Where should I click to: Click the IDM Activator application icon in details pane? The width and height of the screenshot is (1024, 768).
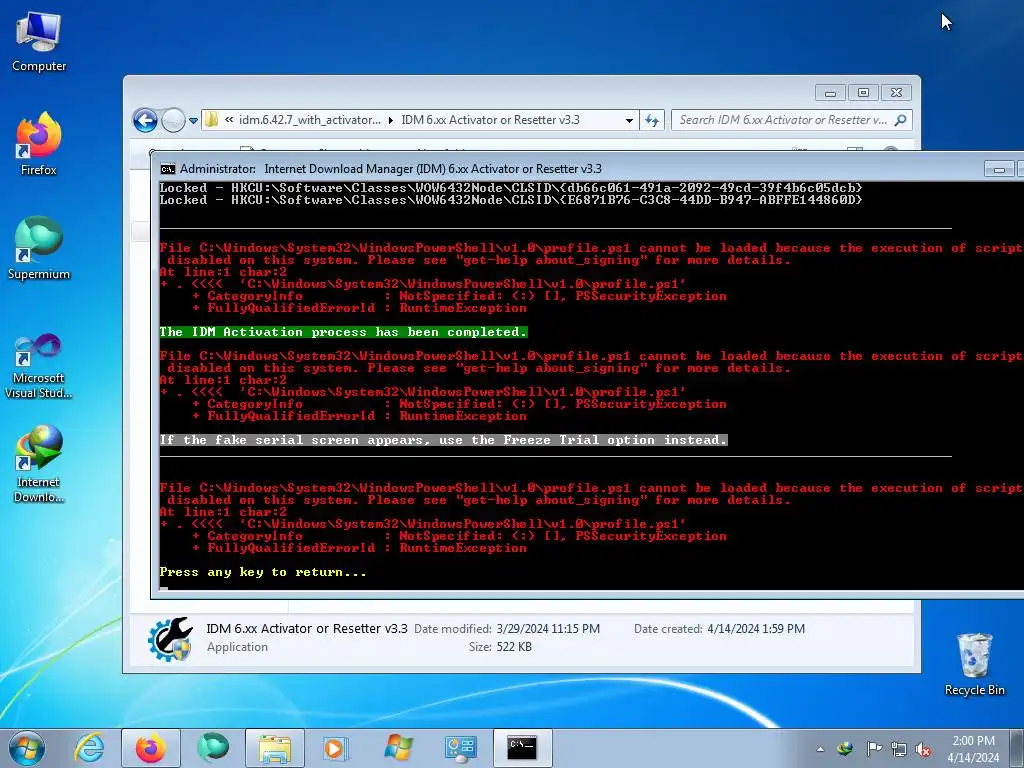pyautogui.click(x=170, y=639)
